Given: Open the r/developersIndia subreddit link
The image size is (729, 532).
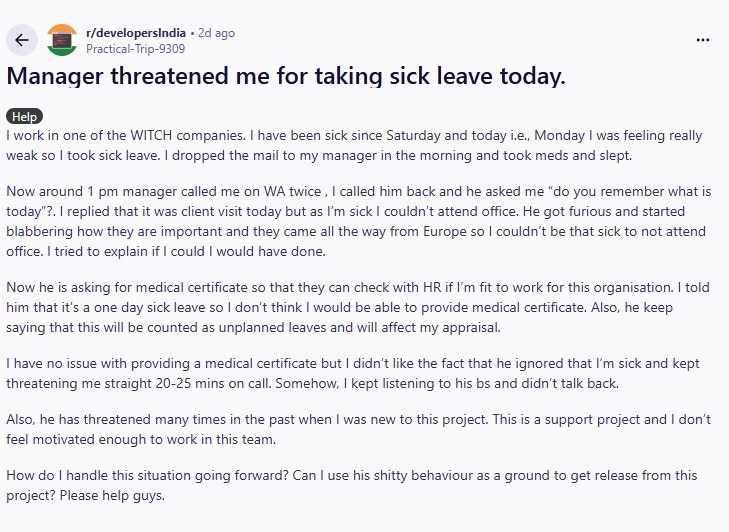Looking at the screenshot, I should (136, 33).
